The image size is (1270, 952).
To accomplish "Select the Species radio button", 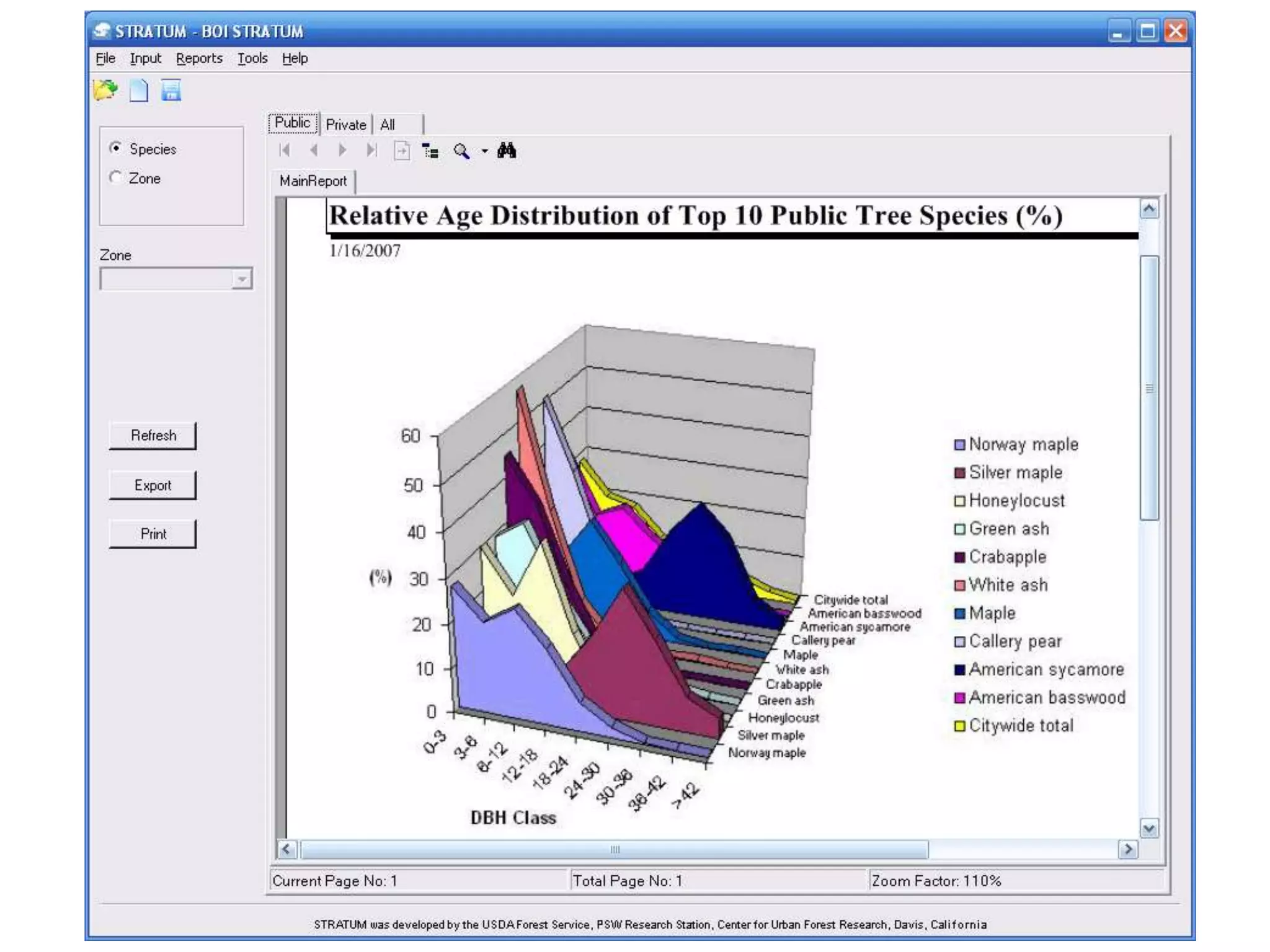I will tap(115, 148).
